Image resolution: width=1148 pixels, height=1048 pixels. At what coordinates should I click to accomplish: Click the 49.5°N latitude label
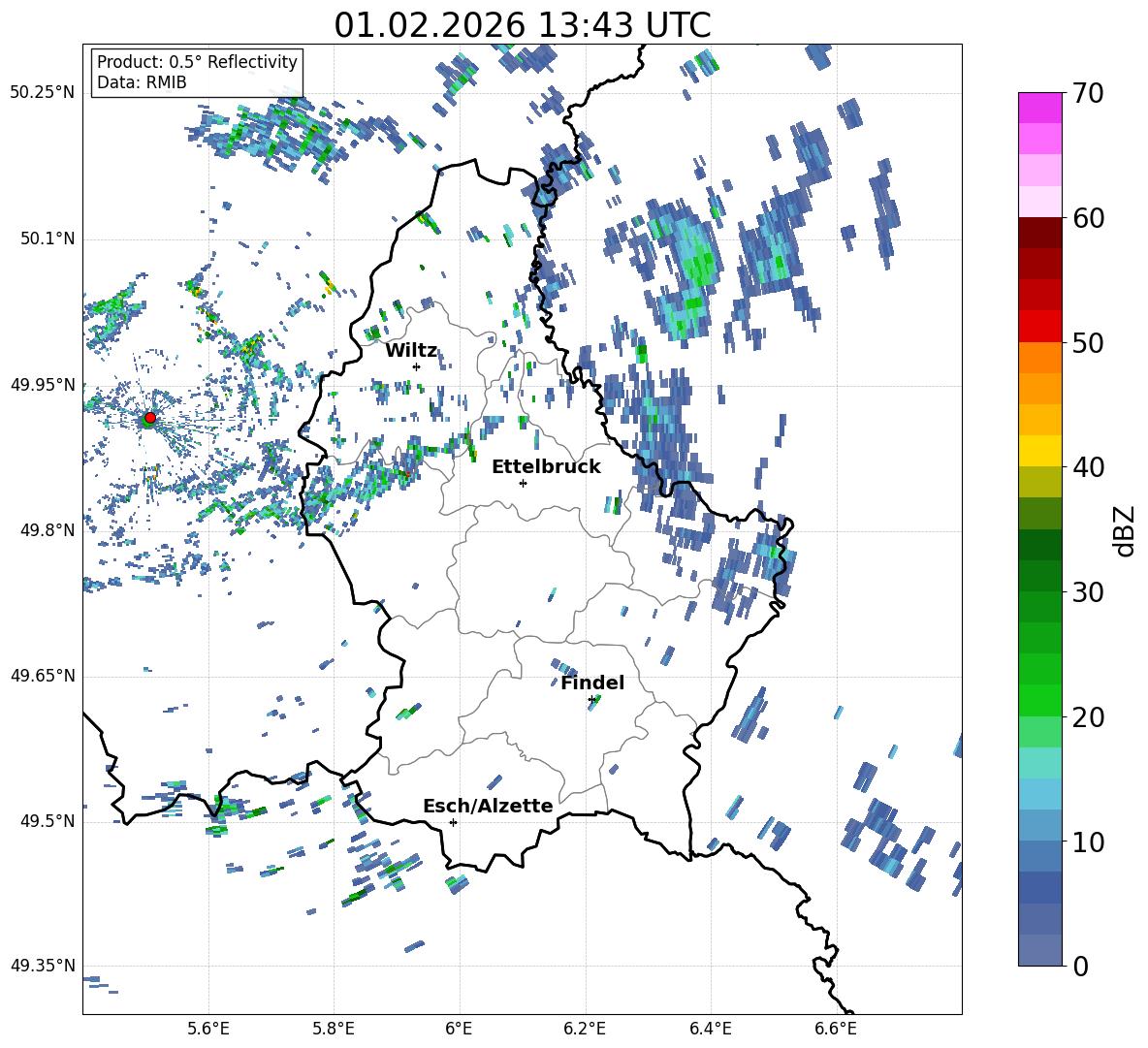pyautogui.click(x=48, y=821)
